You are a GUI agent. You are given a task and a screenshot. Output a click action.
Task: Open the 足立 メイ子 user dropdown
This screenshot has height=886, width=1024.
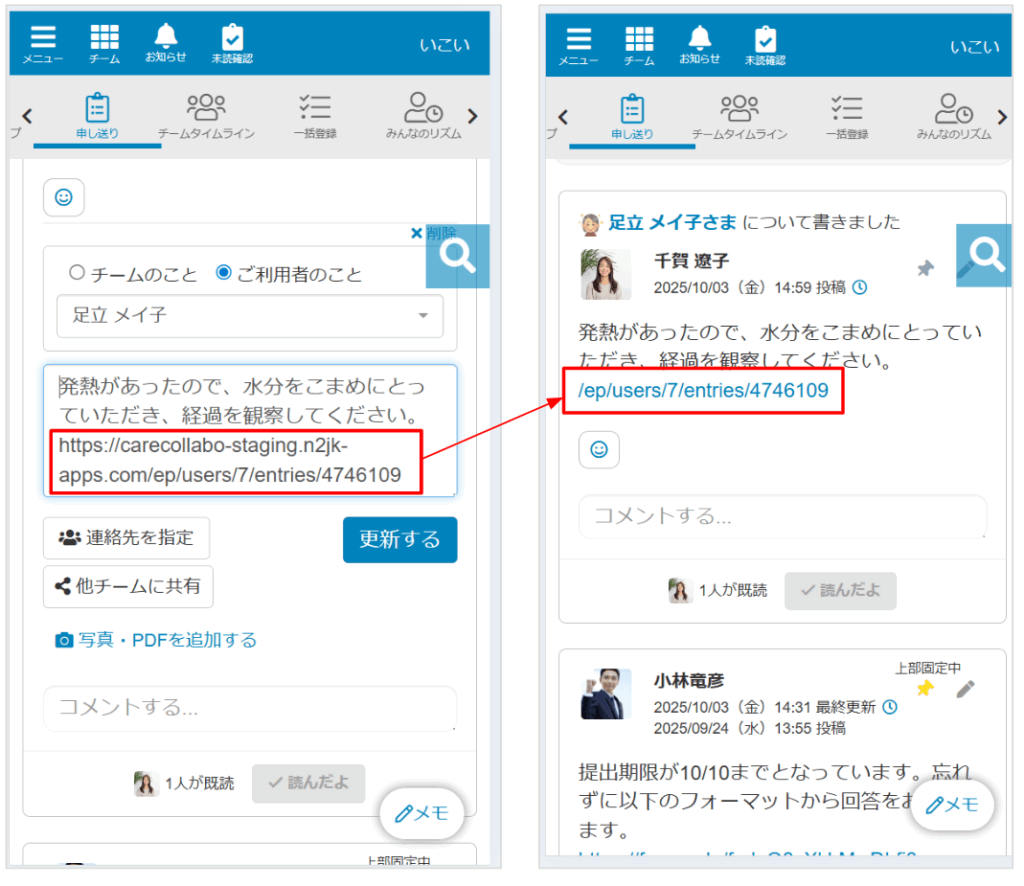(x=250, y=316)
